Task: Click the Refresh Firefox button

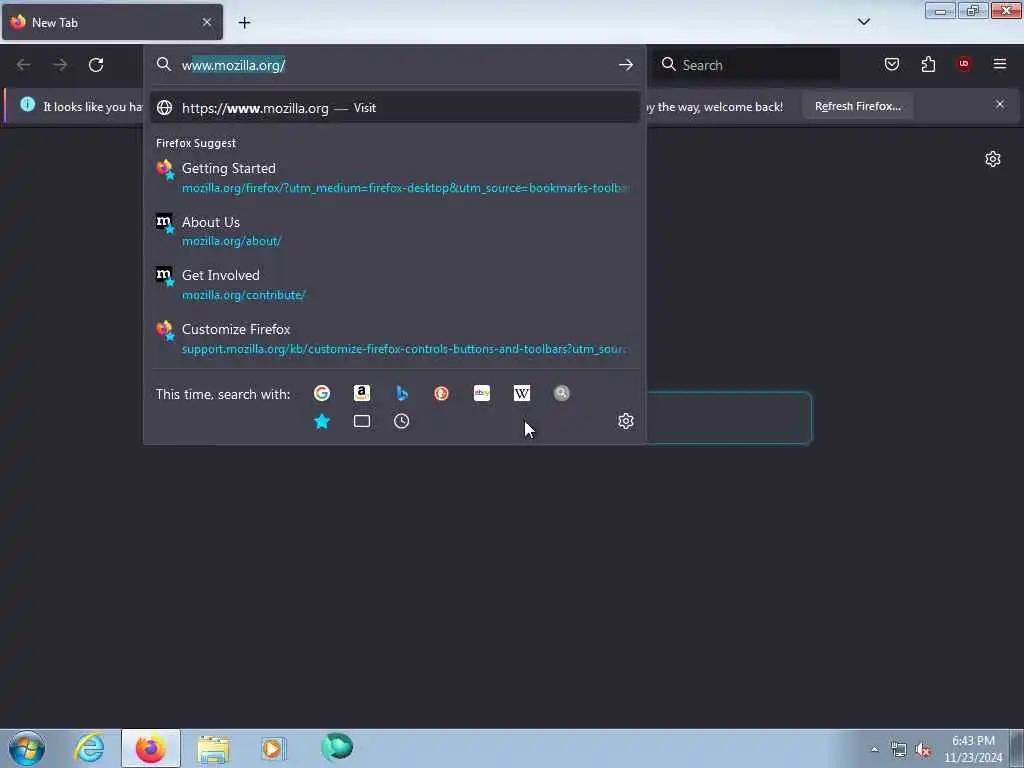Action: pyautogui.click(x=857, y=106)
